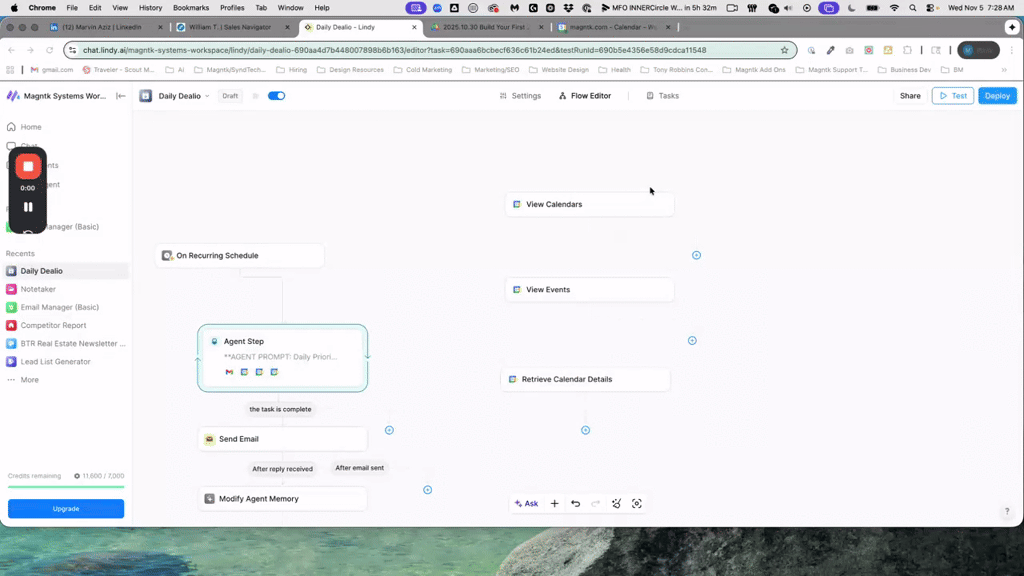Toggle the Daily Dealio agent enabled switch
Screen dimensions: 1024x576
click(276, 96)
